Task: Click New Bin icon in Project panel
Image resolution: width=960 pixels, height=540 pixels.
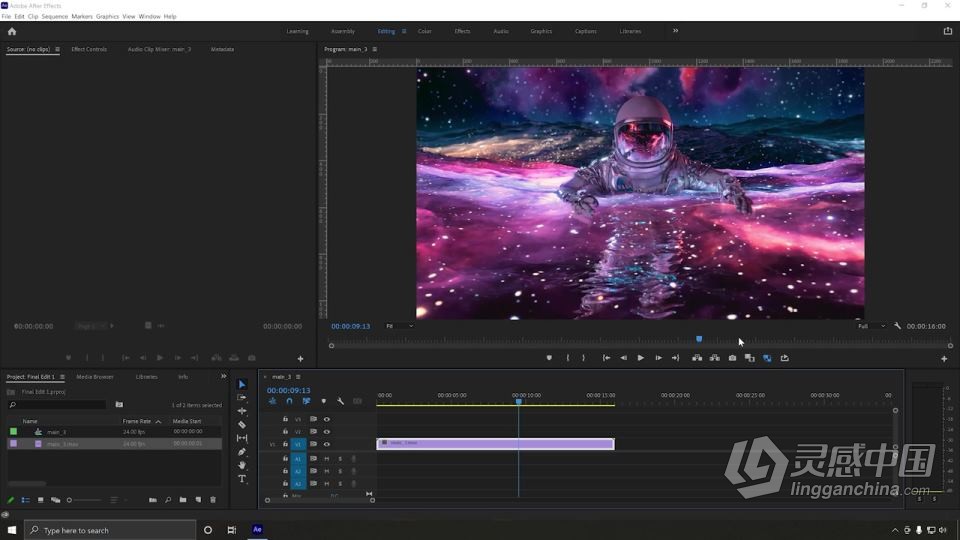Action: click(183, 500)
